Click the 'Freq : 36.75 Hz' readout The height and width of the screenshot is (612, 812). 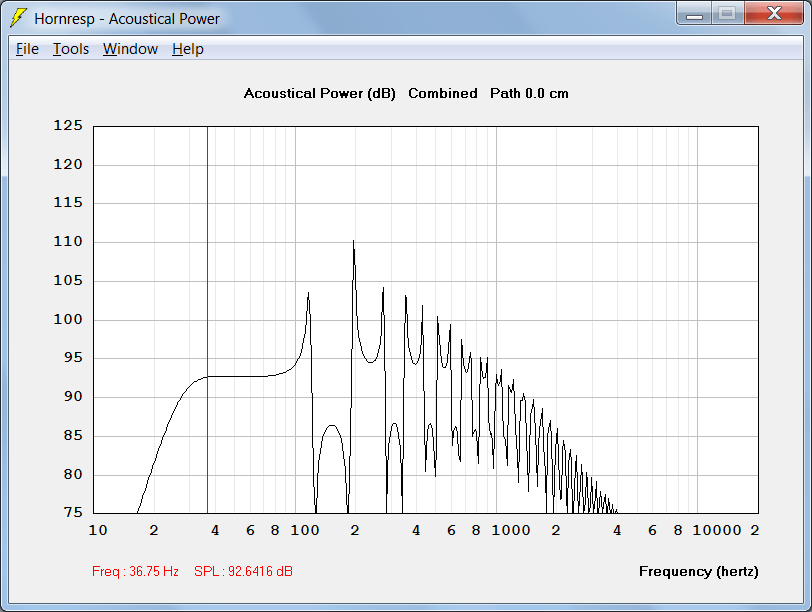(135, 571)
